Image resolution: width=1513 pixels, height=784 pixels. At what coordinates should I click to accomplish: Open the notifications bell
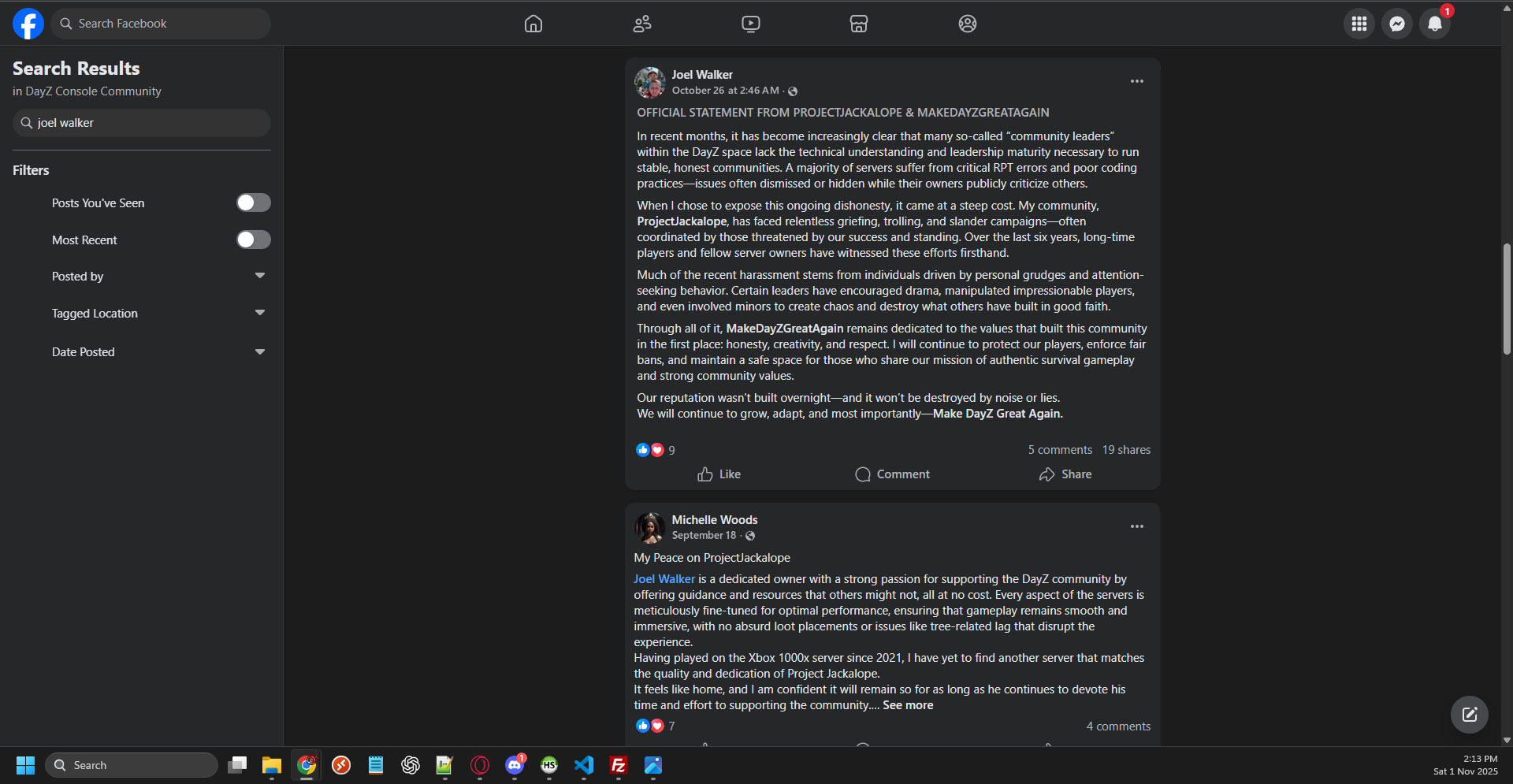(x=1435, y=24)
